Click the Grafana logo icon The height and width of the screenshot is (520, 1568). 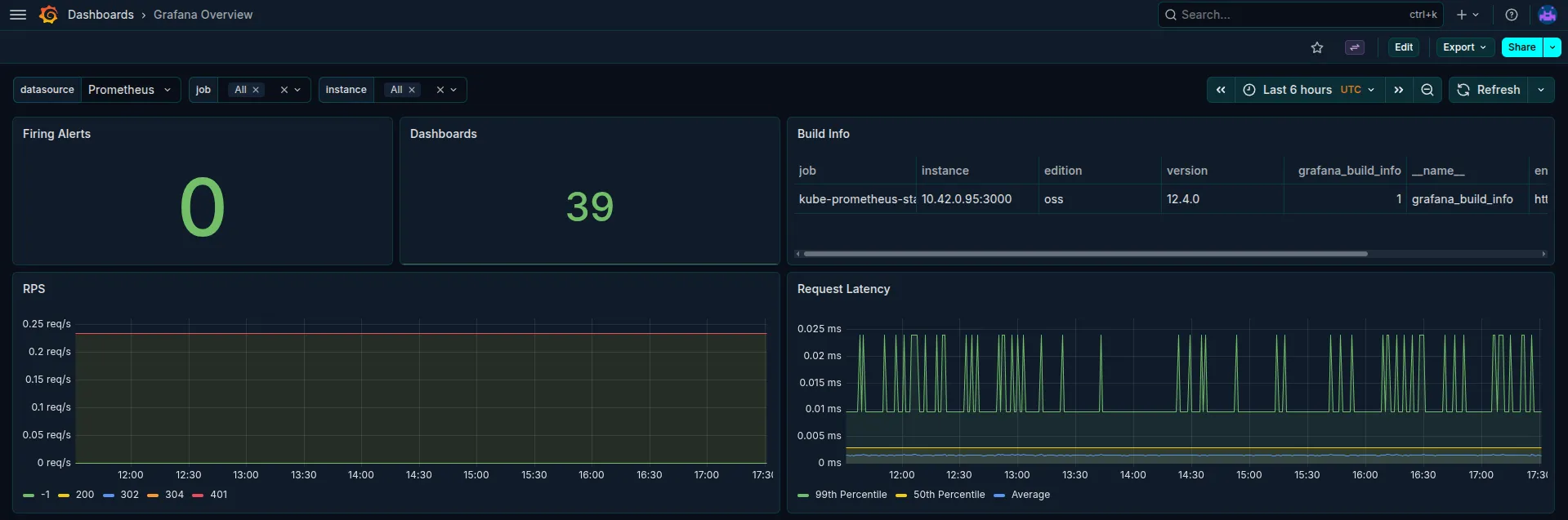(49, 15)
